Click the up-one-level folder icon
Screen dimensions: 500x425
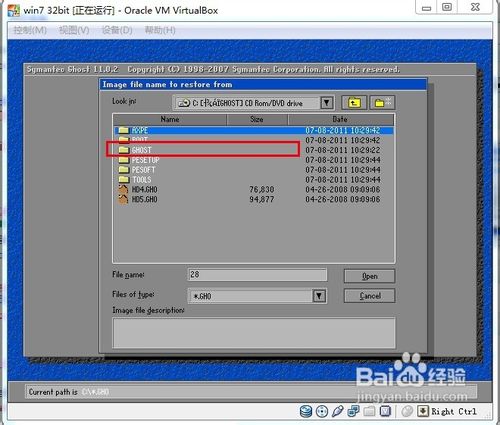(x=354, y=103)
